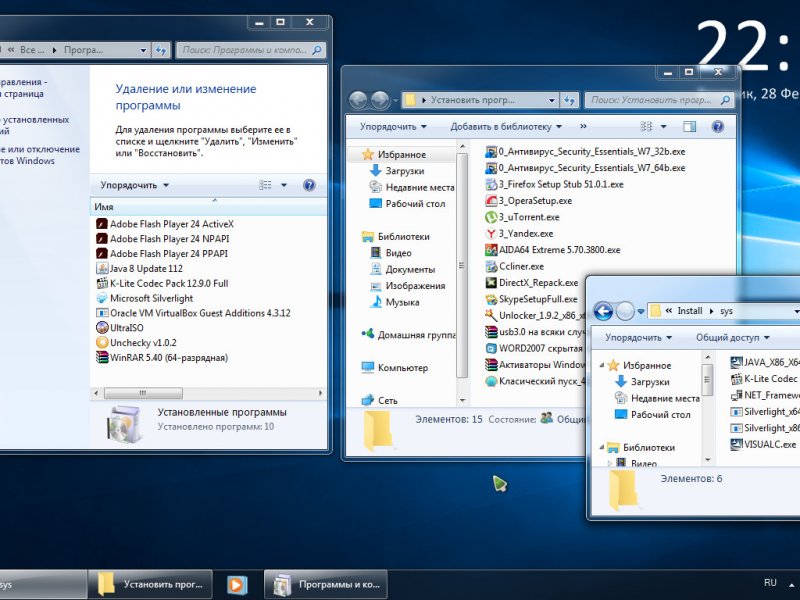Click down scroll arrow in Установить прогр sidebar
Viewport: 800px width, 600px height.
[462, 401]
